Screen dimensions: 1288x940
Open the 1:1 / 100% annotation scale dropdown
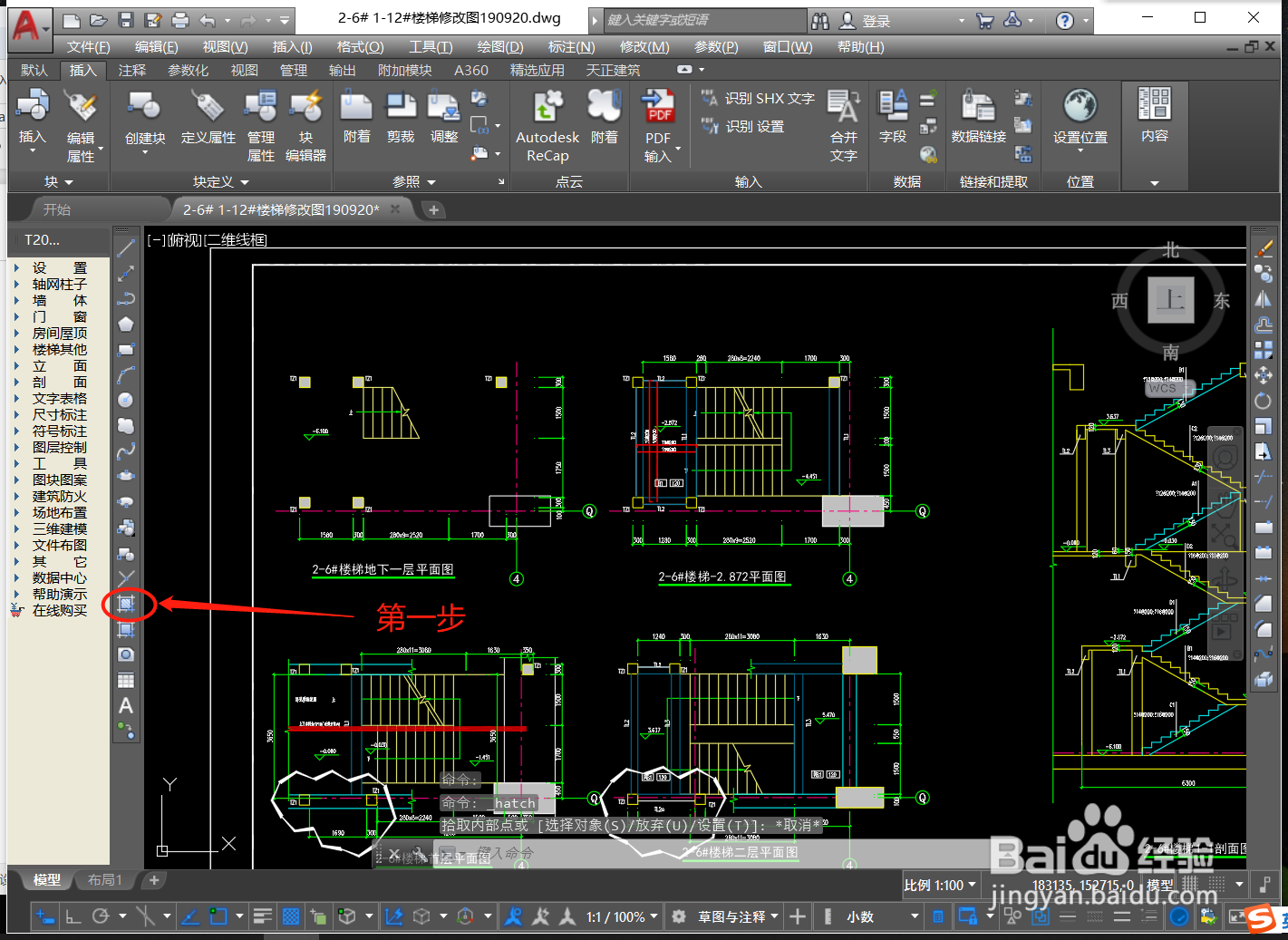(x=622, y=917)
